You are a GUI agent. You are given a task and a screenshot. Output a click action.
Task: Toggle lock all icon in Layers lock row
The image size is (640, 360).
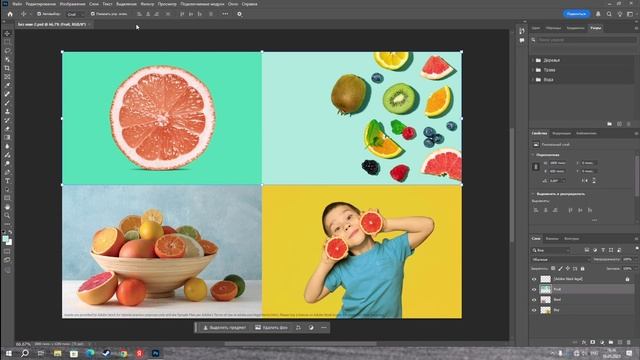coord(582,269)
